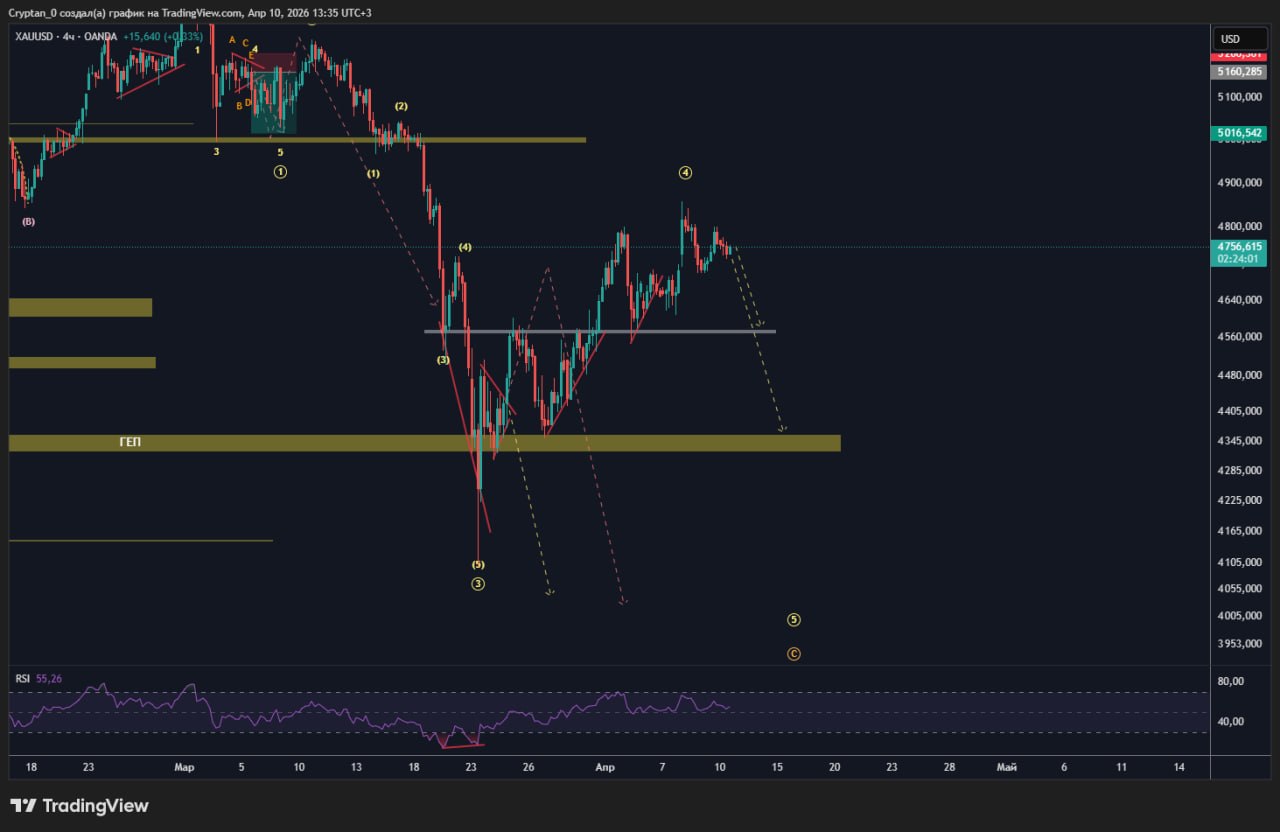Click the TradingView logo
The height and width of the screenshot is (832, 1280).
coord(80,806)
